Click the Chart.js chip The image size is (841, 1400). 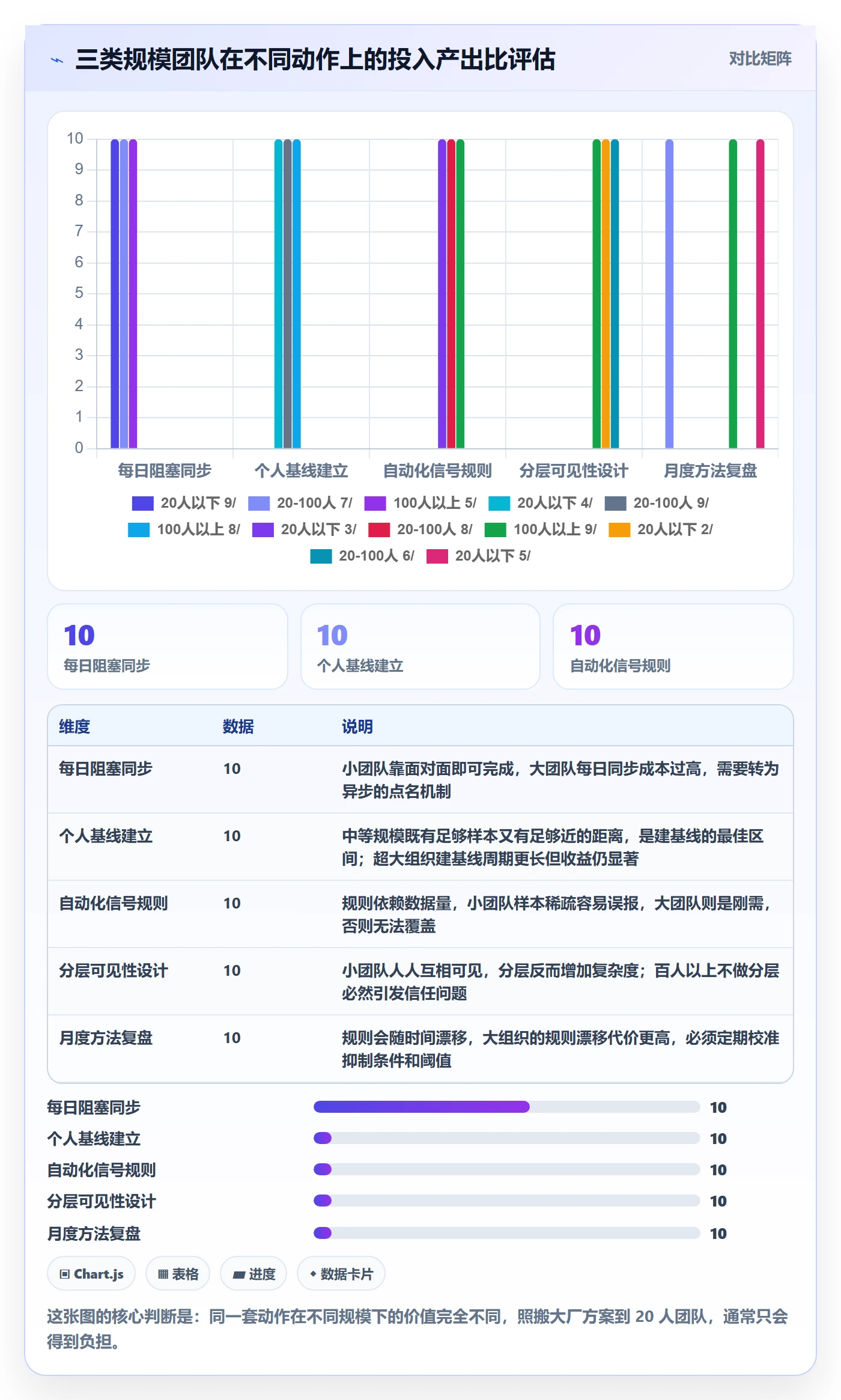tap(91, 1274)
